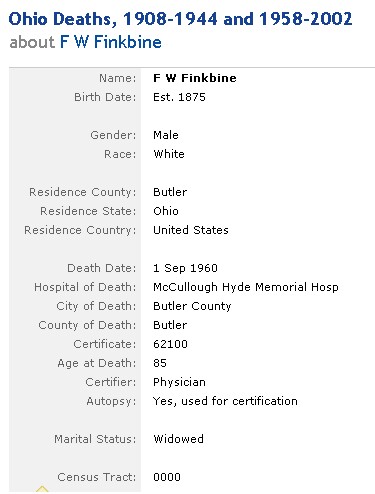This screenshot has height=494, width=375.
Task: Click the Hospital of Death label
Action: [x=85, y=287]
